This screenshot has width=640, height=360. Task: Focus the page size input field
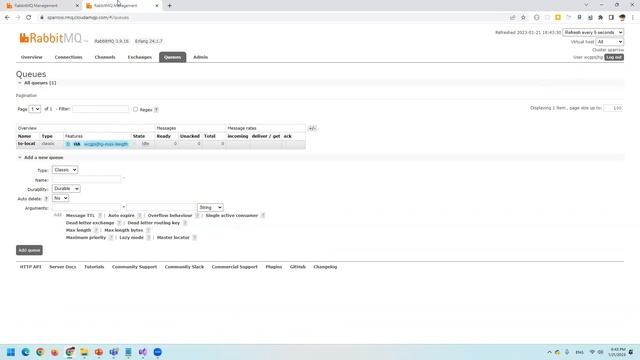tap(613, 108)
